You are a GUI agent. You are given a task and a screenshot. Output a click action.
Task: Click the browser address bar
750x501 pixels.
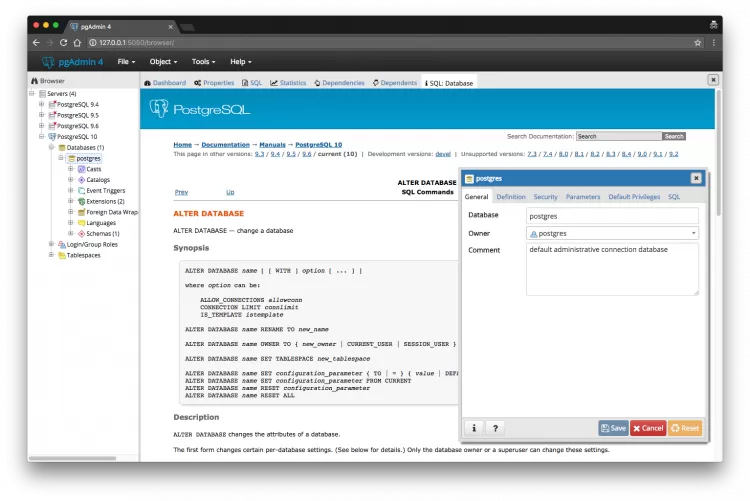(392, 43)
